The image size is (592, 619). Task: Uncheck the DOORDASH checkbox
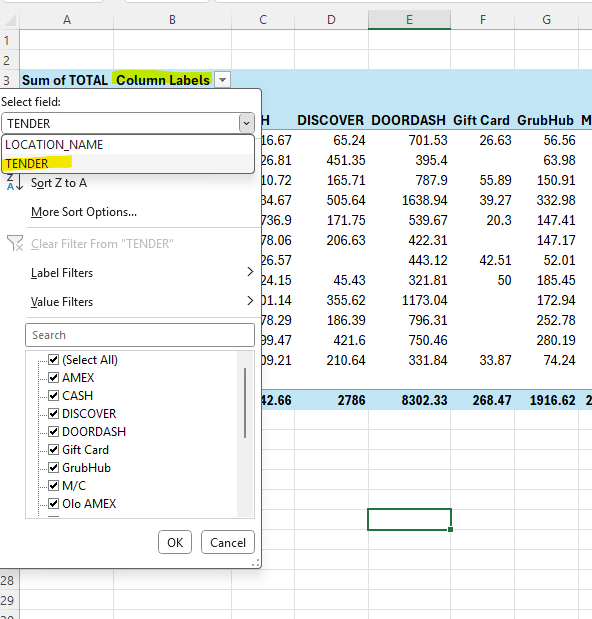pyautogui.click(x=53, y=431)
